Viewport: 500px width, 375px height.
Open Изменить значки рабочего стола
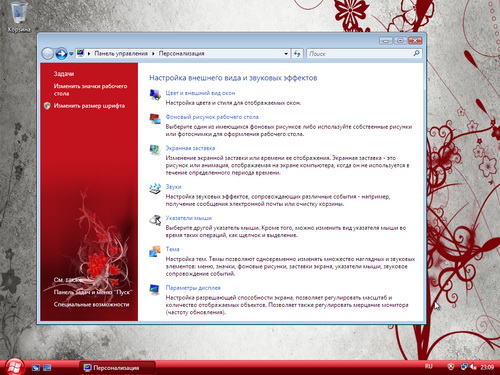90,90
